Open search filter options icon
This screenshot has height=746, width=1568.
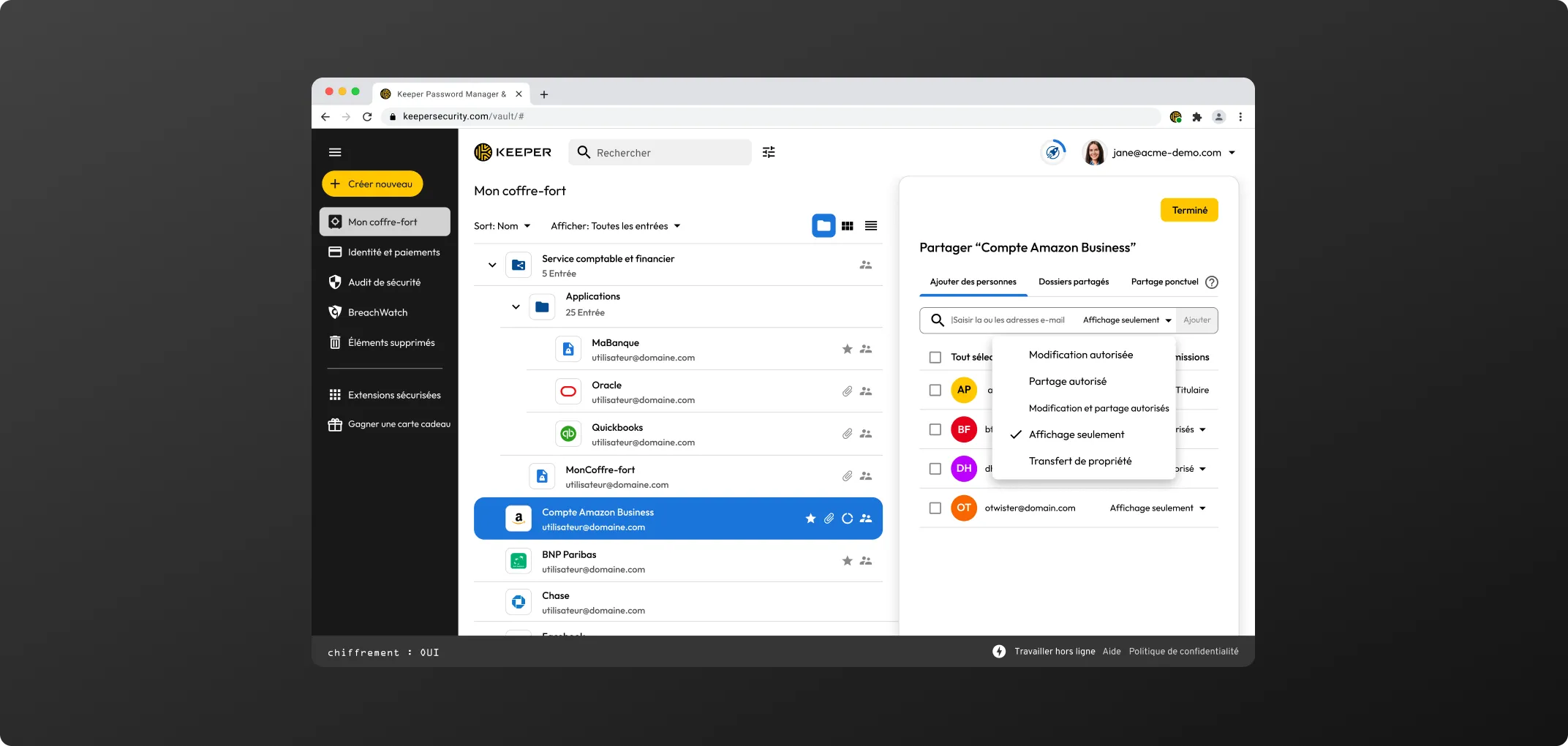[x=769, y=152]
